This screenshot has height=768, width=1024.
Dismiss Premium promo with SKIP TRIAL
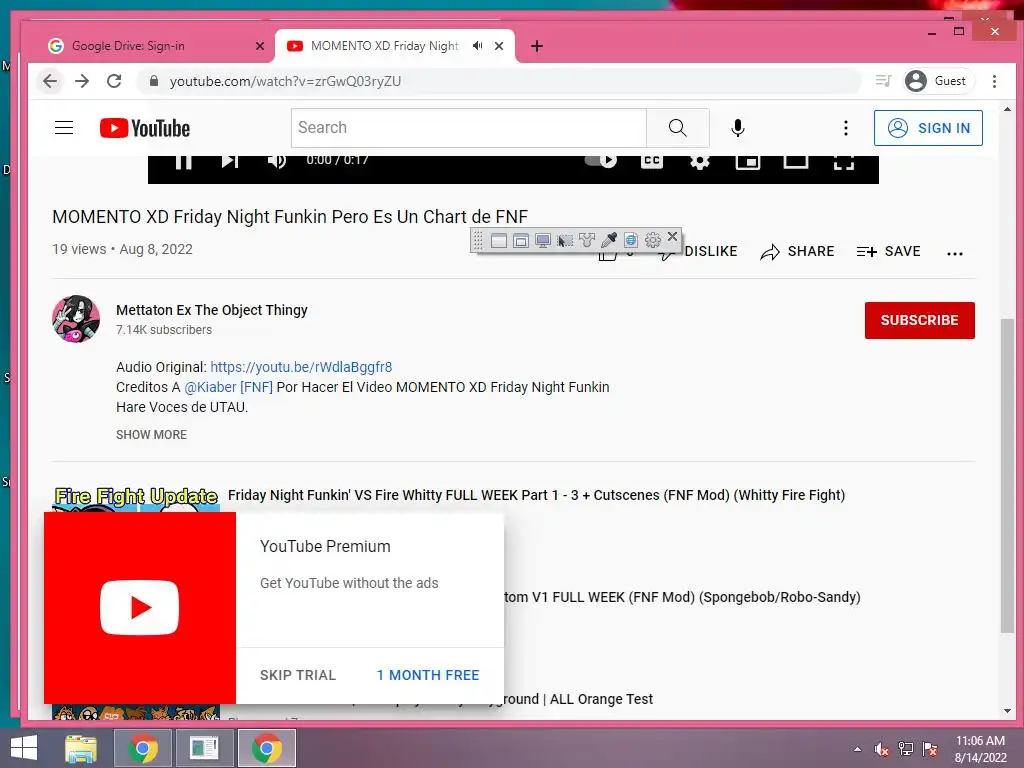coord(298,675)
